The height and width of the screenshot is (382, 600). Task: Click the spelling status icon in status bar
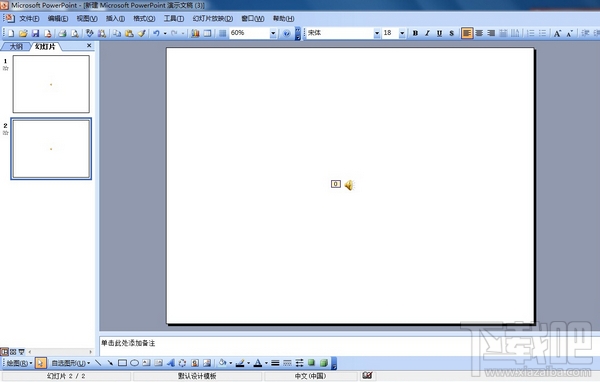coord(367,375)
